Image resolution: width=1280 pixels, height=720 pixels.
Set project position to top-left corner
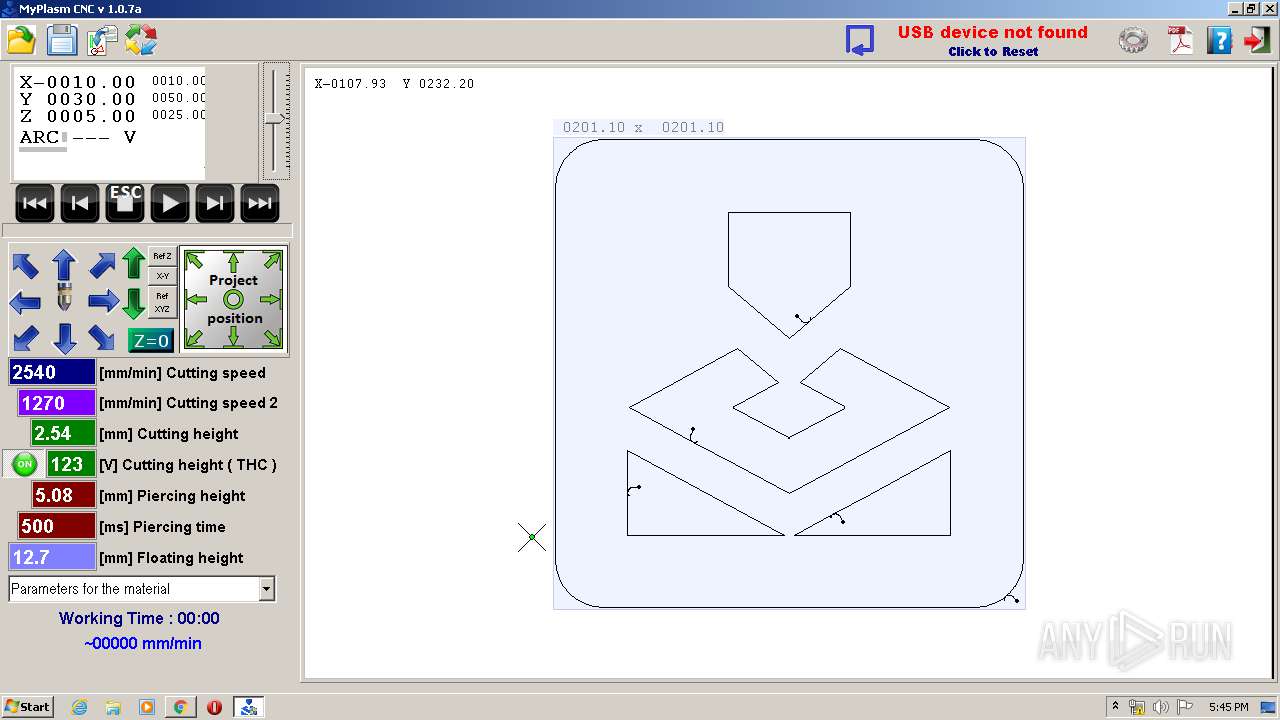click(x=196, y=261)
